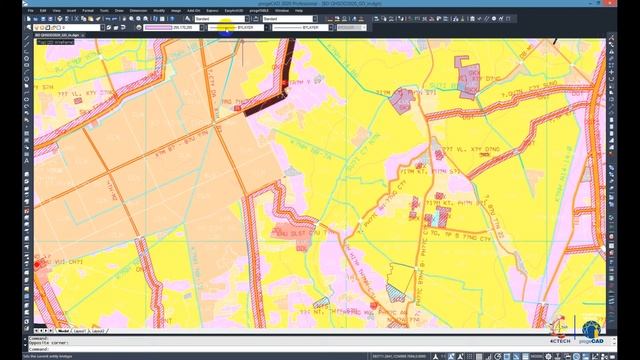Click the Save icon in standard toolbar
Viewport: 640px width, 360px height.
[43, 19]
